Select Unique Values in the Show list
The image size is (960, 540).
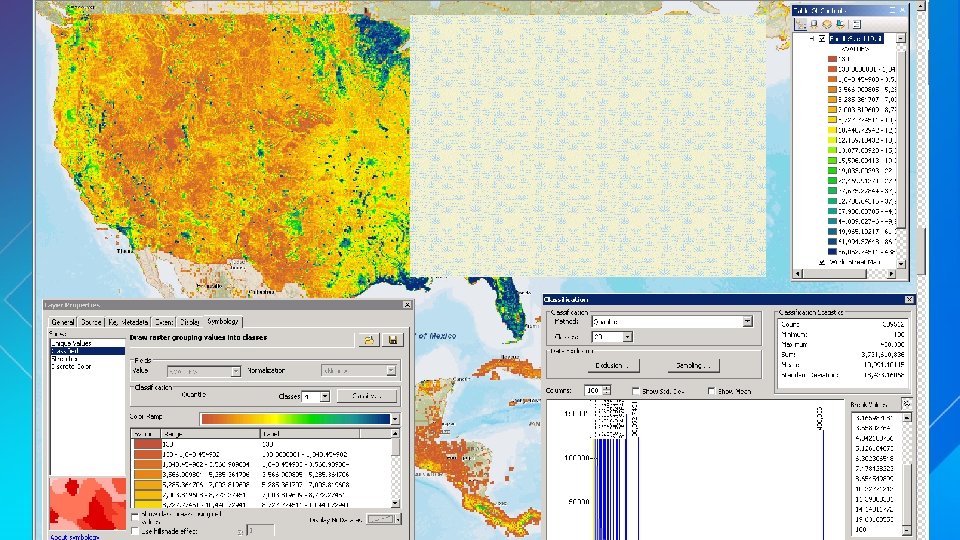70,343
